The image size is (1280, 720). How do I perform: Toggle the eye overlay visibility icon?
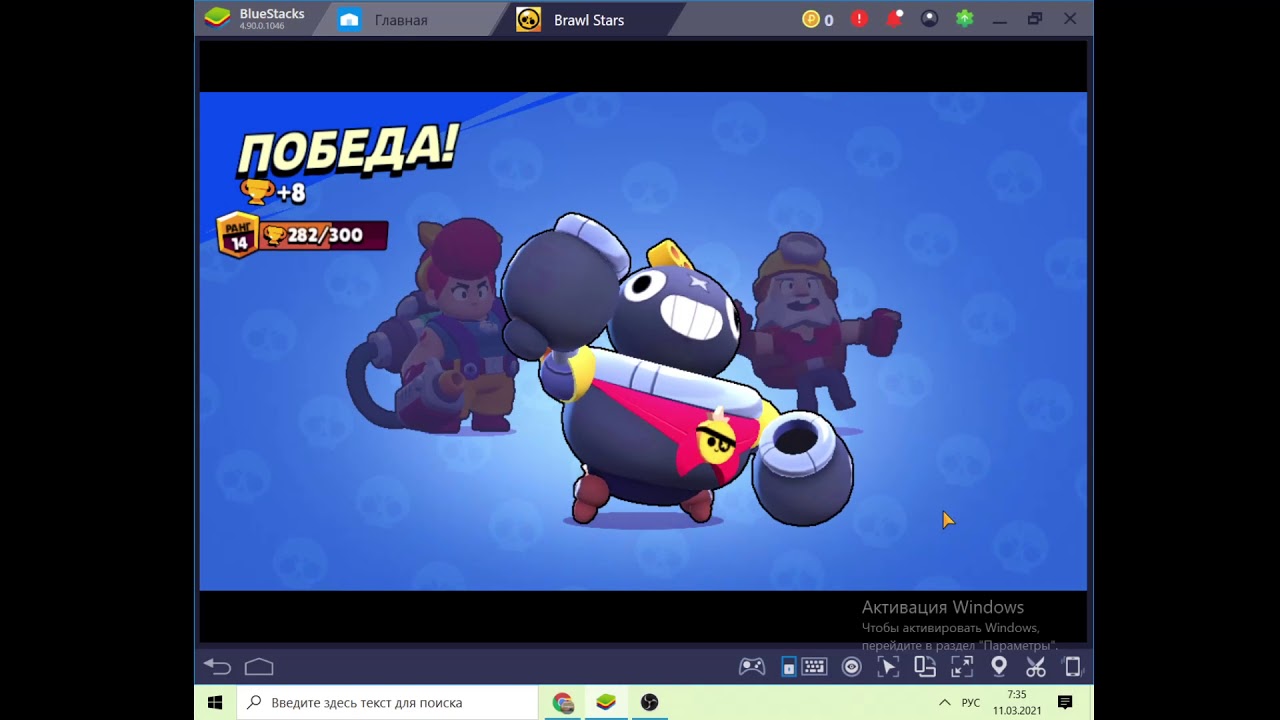pyautogui.click(x=851, y=667)
